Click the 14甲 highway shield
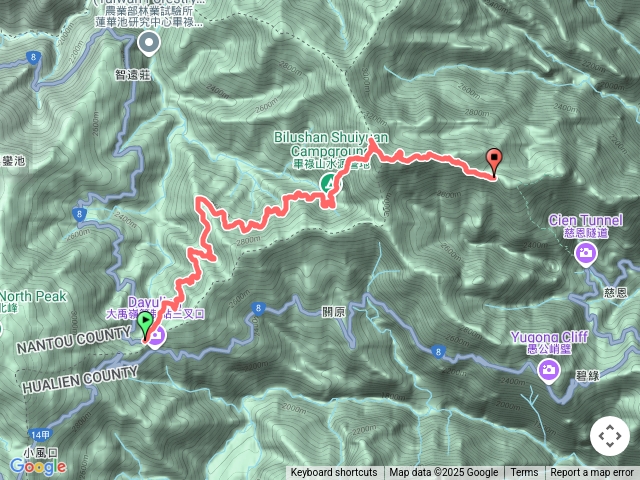 (x=40, y=435)
